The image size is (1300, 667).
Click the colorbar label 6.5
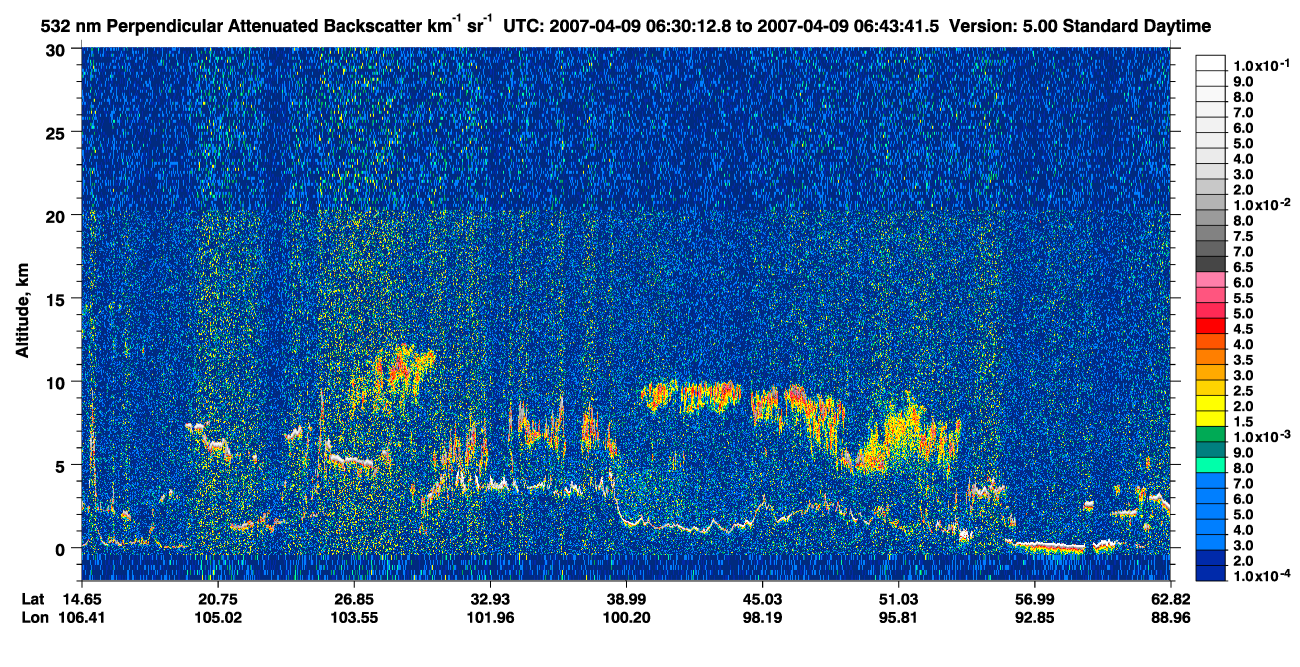[x=1243, y=267]
